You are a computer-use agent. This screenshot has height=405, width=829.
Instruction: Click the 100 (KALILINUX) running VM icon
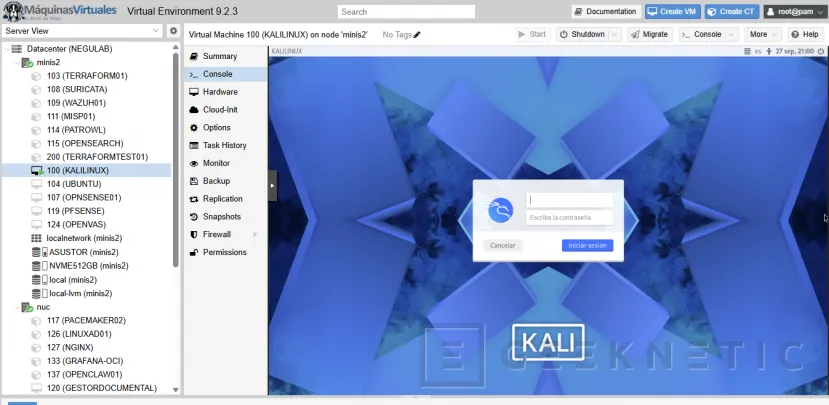click(x=36, y=171)
